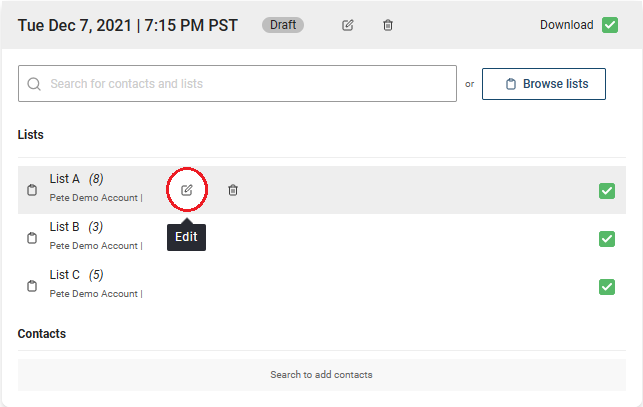Image resolution: width=643 pixels, height=407 pixels.
Task: Select the List B row title
Action: (64, 226)
